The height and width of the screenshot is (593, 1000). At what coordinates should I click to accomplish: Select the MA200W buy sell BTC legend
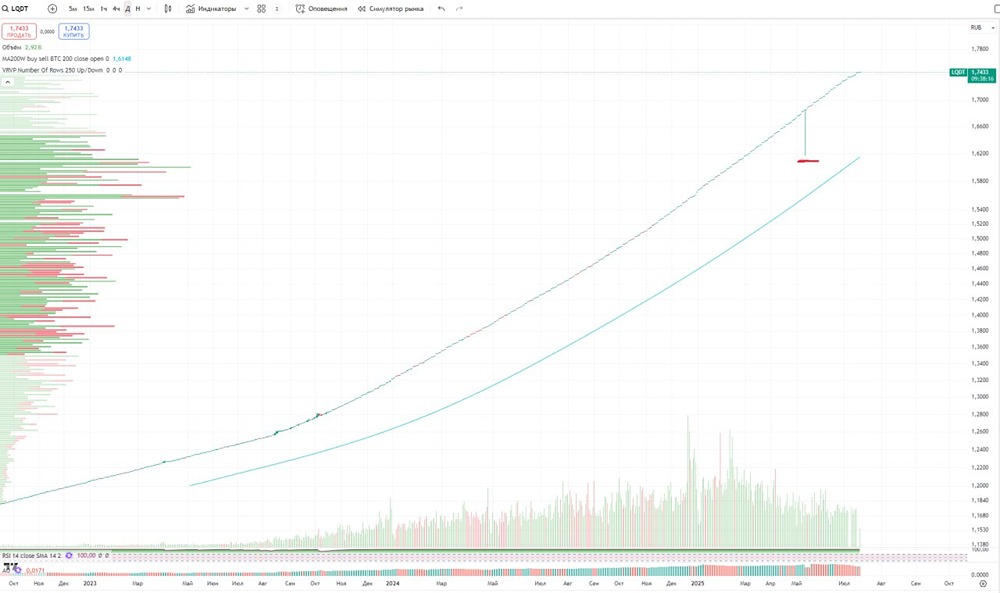[x=55, y=59]
